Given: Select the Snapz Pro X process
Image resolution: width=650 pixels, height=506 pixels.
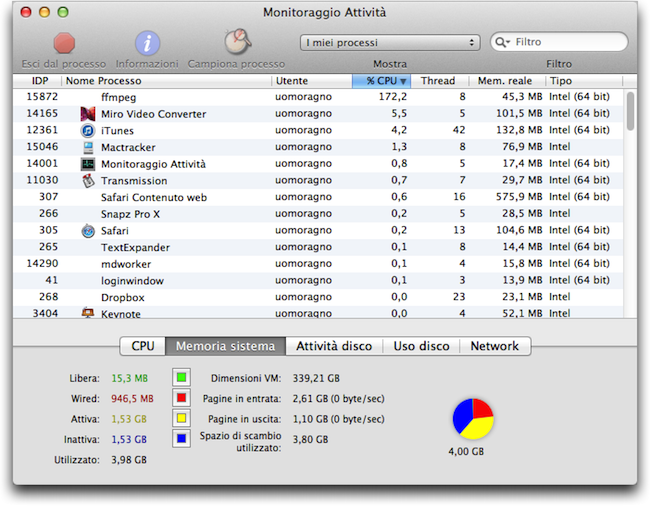Looking at the screenshot, I should pyautogui.click(x=318, y=214).
